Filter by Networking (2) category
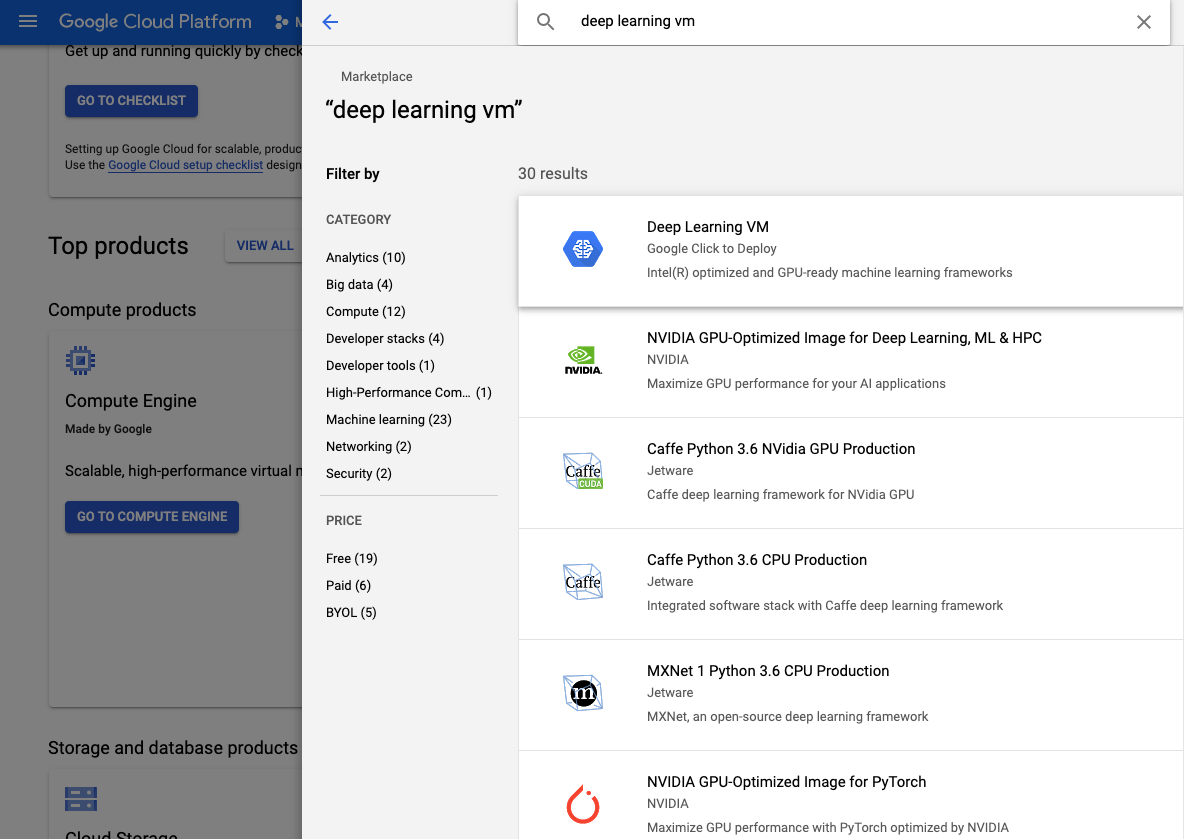 click(x=368, y=447)
